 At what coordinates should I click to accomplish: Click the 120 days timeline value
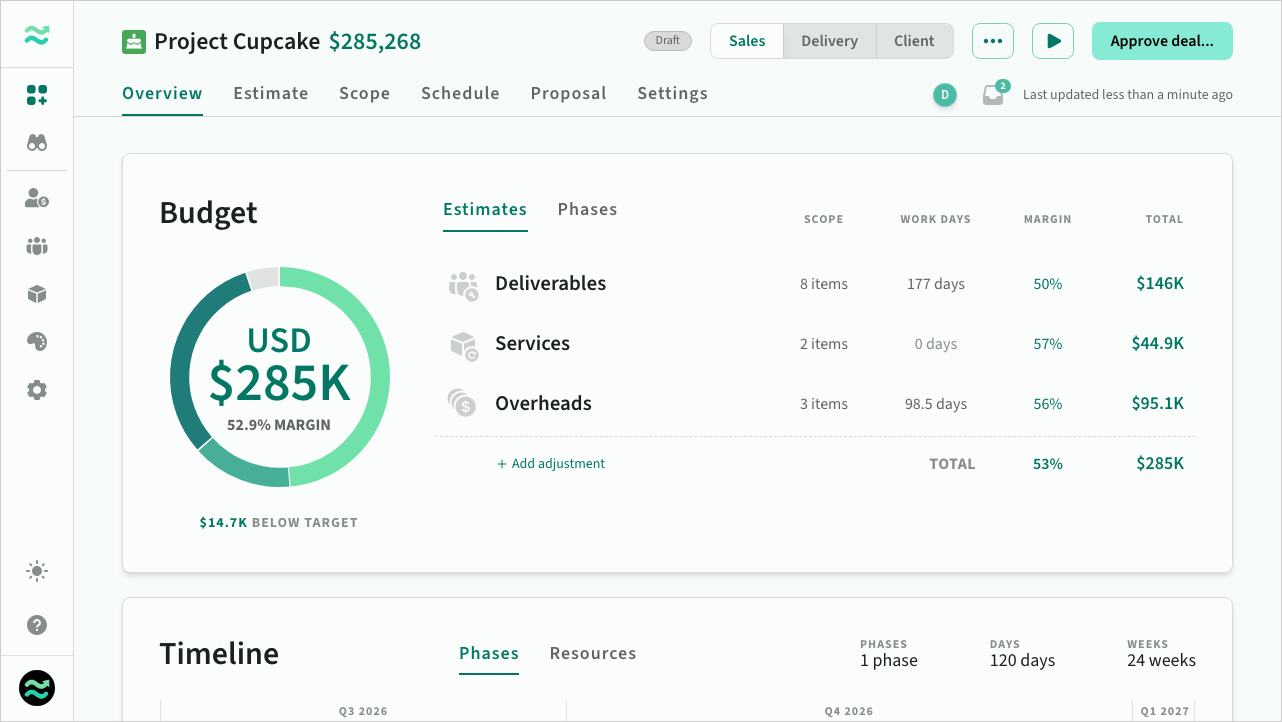tap(1022, 660)
